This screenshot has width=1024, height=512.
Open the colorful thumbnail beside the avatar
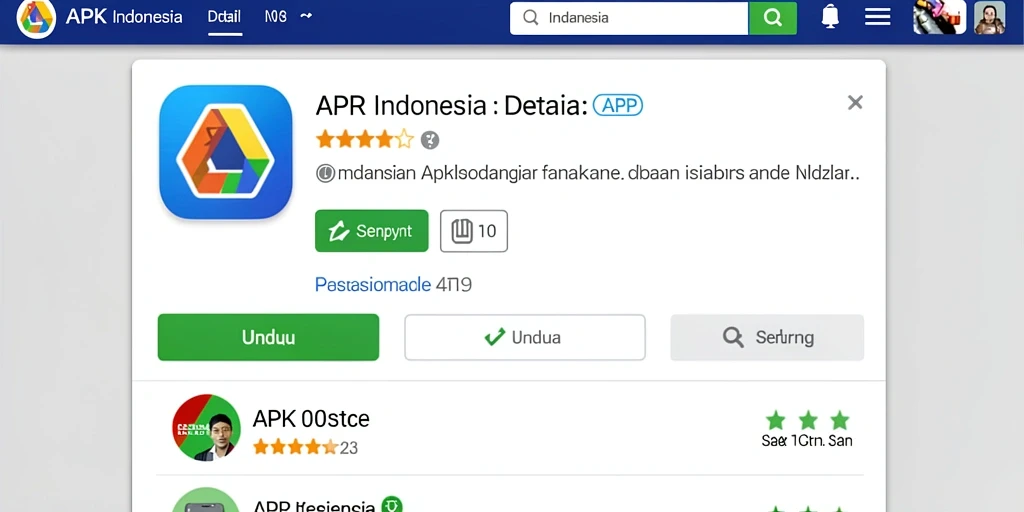[x=939, y=17]
